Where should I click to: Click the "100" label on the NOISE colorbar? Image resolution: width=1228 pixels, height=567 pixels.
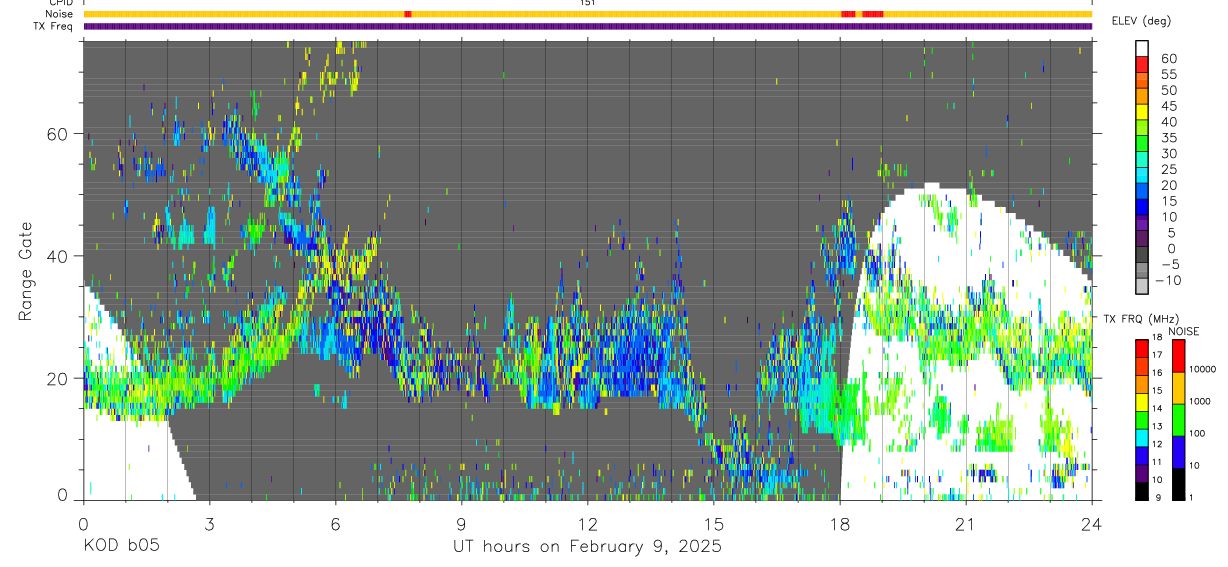click(x=1199, y=434)
